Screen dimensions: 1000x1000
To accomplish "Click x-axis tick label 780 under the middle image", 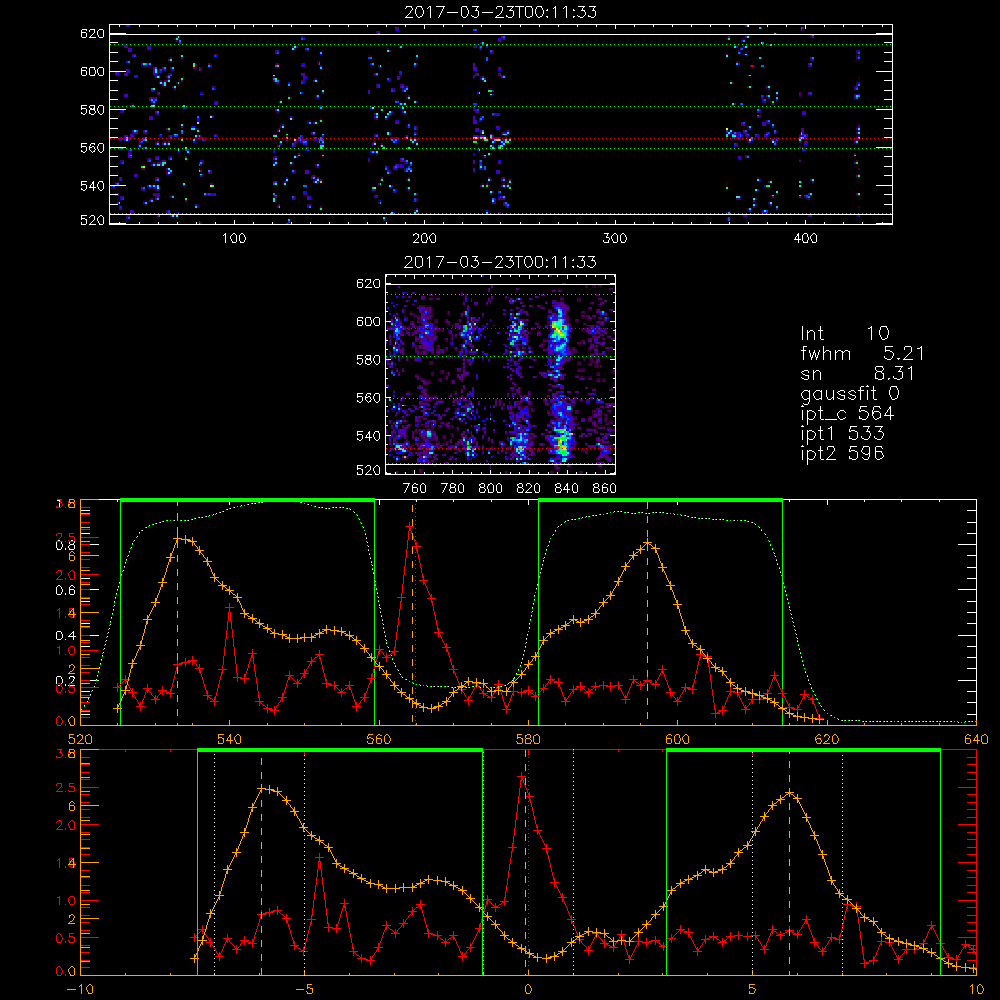I will pos(453,489).
